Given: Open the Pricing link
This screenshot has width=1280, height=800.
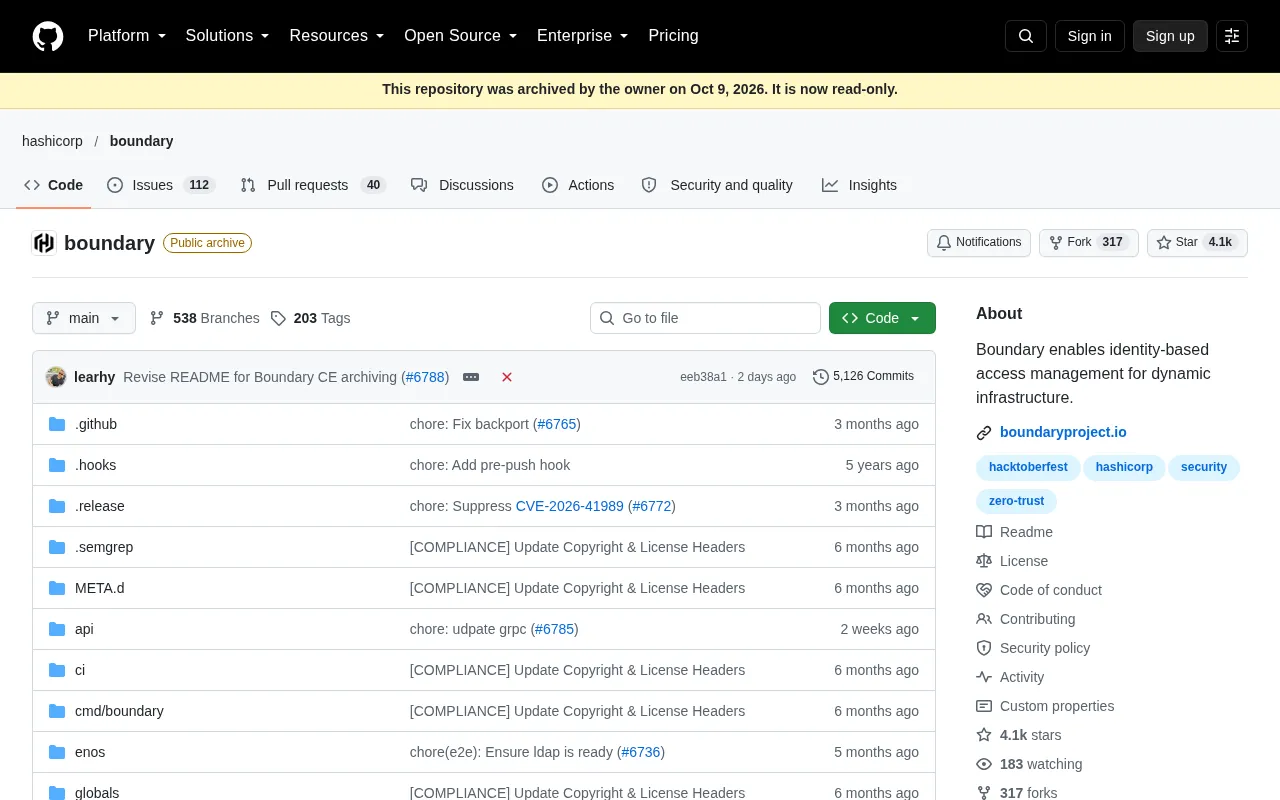Looking at the screenshot, I should (x=673, y=36).
